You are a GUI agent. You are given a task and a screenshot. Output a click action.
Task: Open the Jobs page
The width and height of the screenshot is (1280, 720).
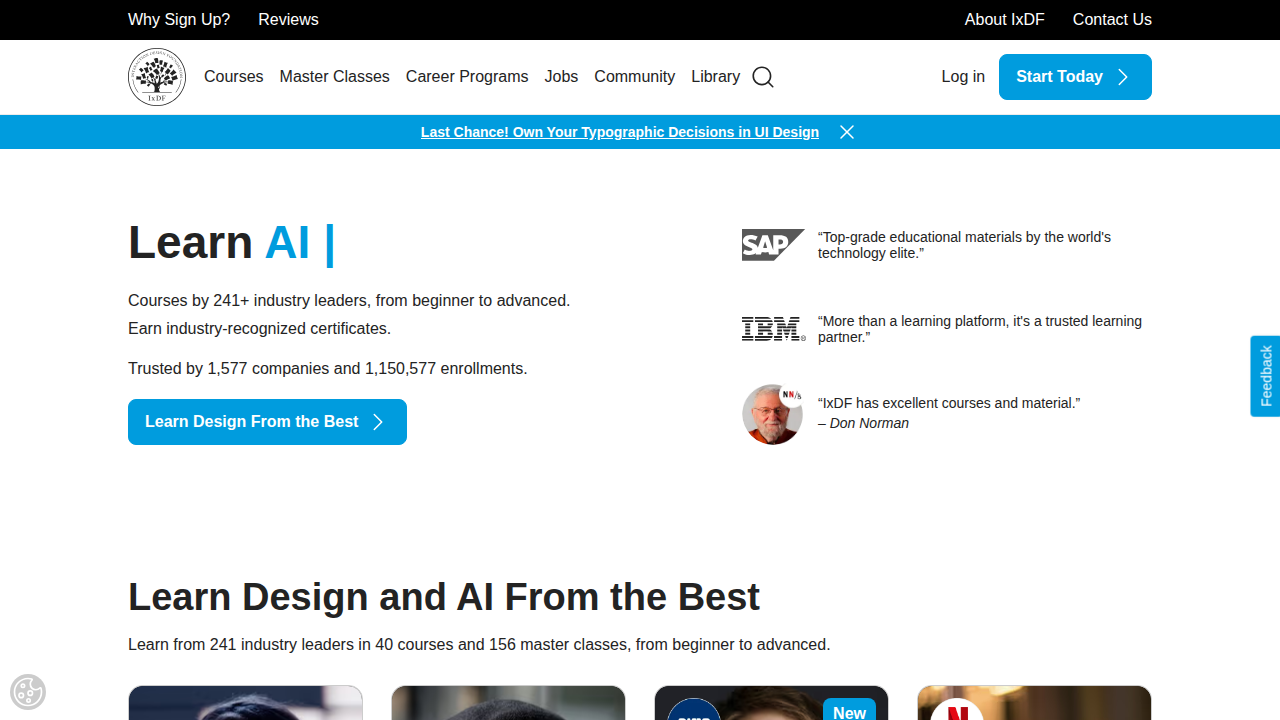[x=561, y=77]
